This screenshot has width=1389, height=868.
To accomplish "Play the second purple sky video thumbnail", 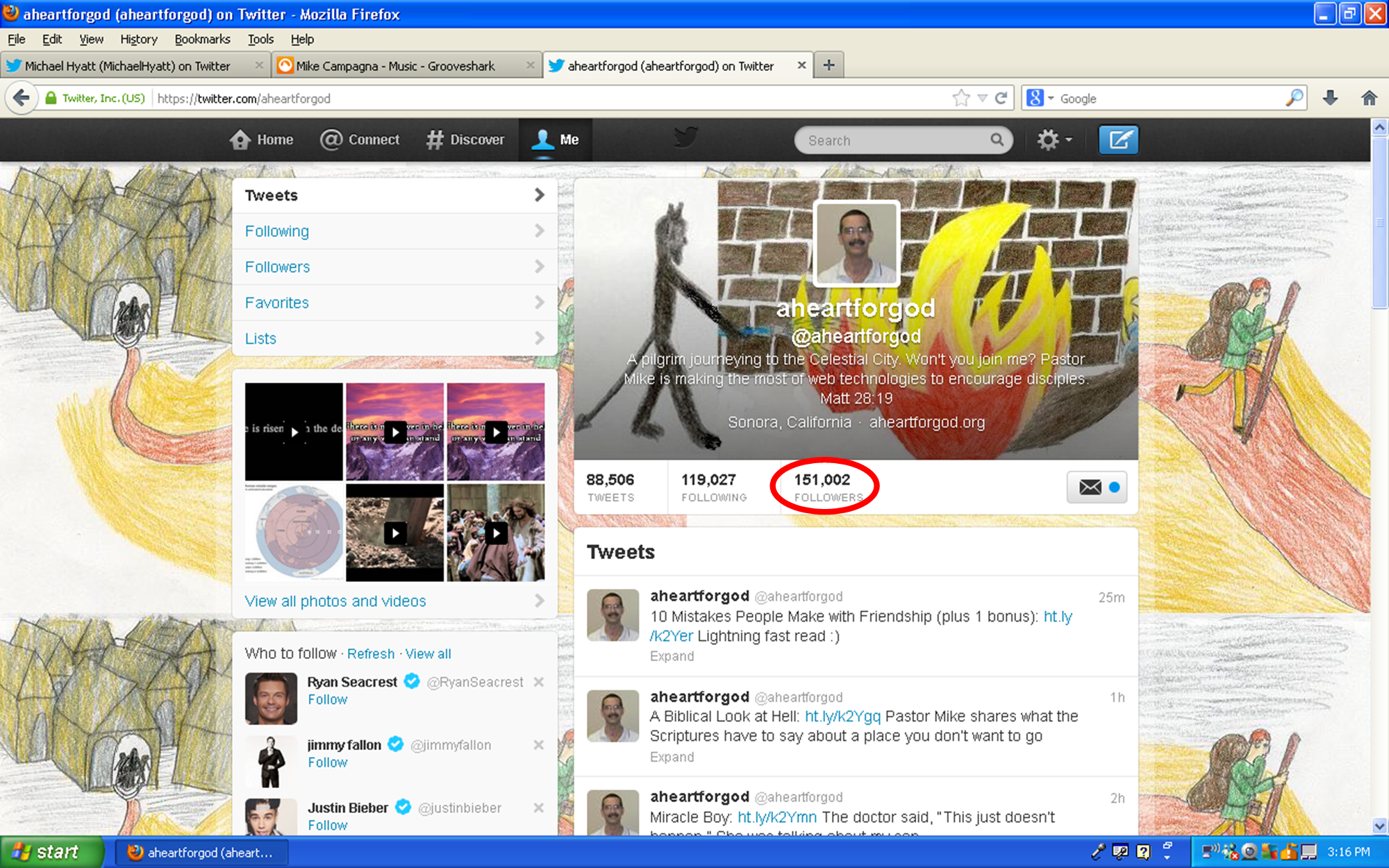I will pyautogui.click(x=496, y=431).
